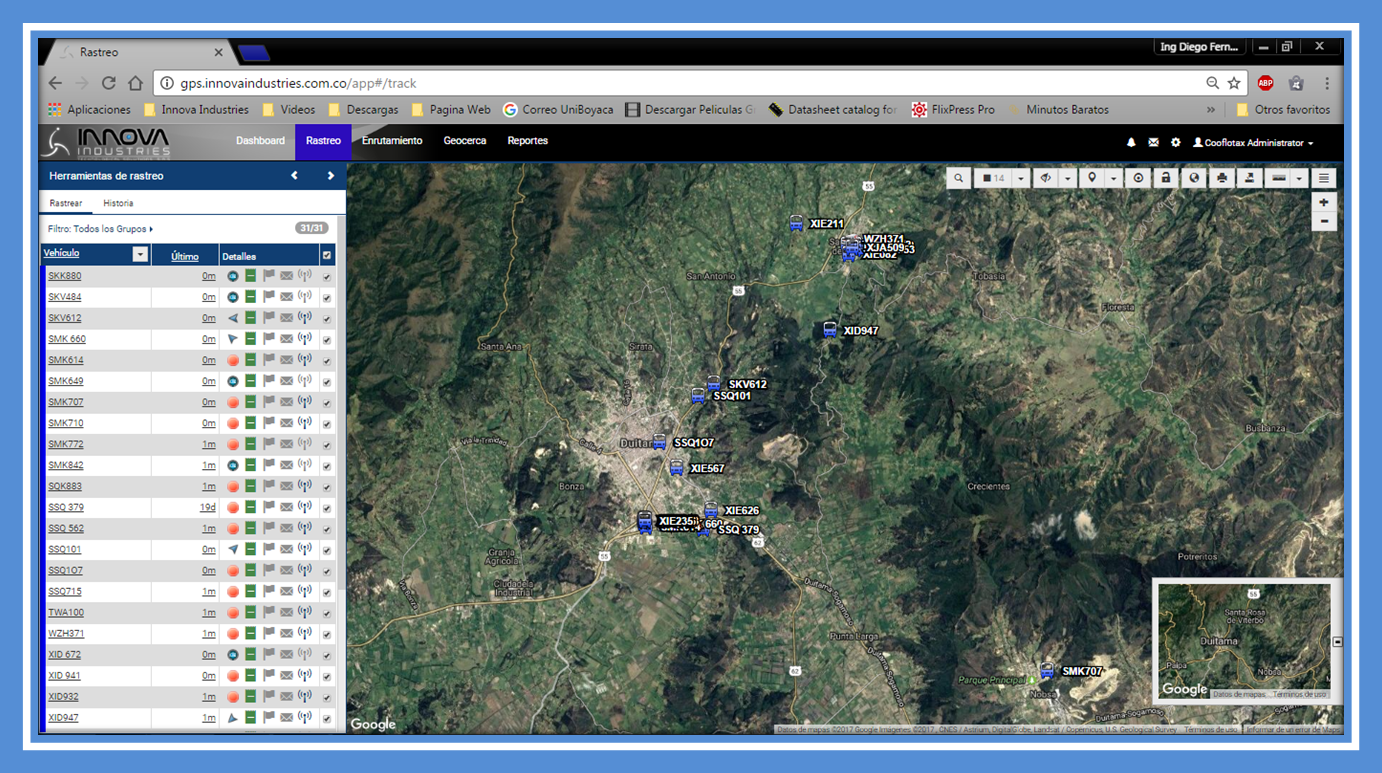This screenshot has width=1382, height=773.
Task: Open the Vehículo column dropdown arrow
Action: [140, 255]
